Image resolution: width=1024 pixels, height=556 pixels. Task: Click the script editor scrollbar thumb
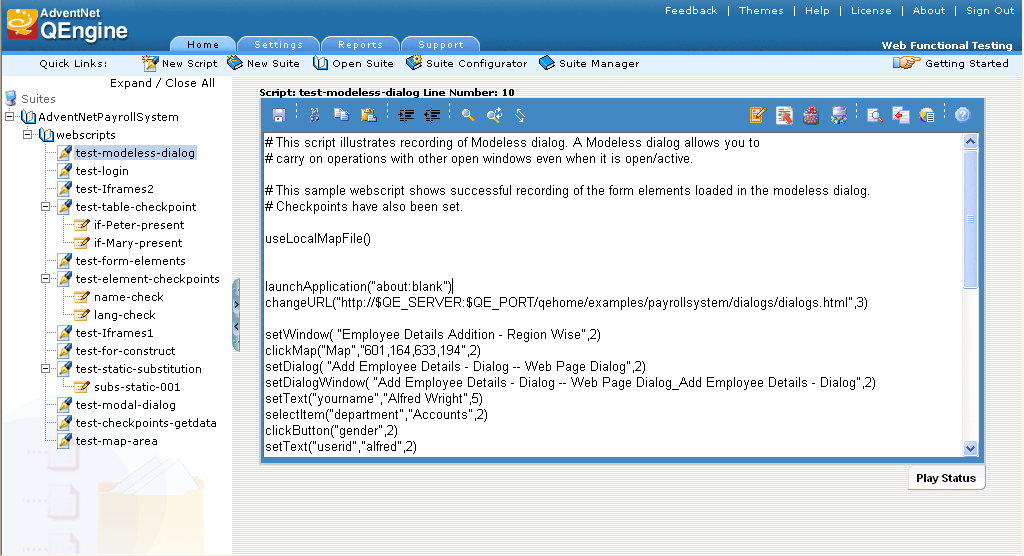tap(970, 218)
